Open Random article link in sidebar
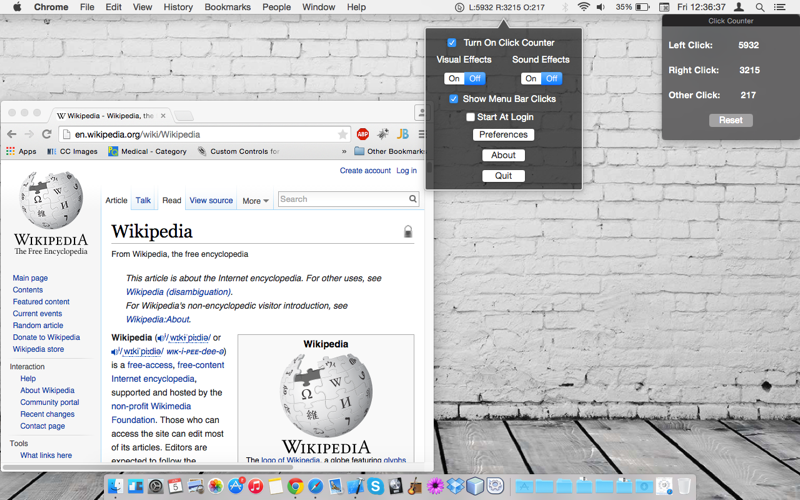 tap(38, 326)
